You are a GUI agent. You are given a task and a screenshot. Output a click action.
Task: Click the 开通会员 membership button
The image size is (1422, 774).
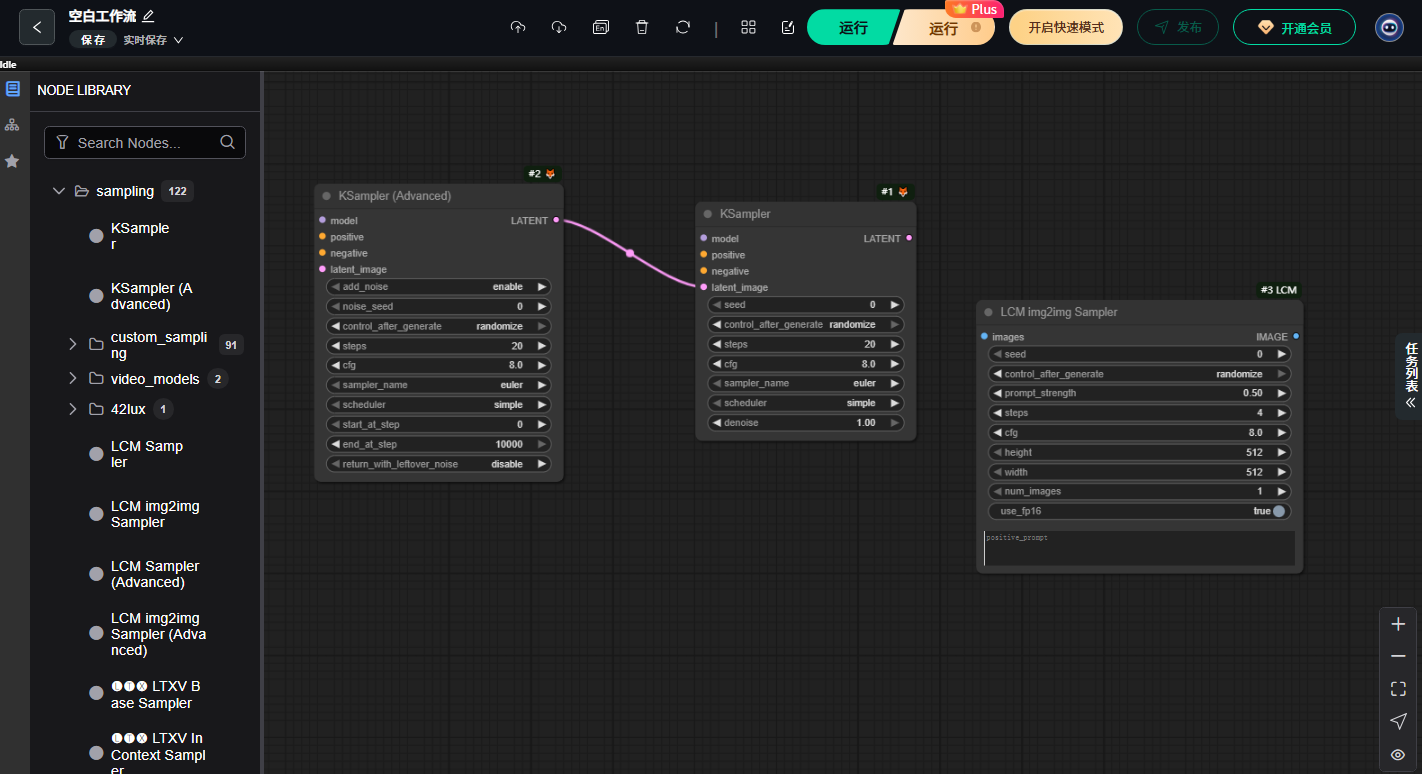(x=1294, y=27)
